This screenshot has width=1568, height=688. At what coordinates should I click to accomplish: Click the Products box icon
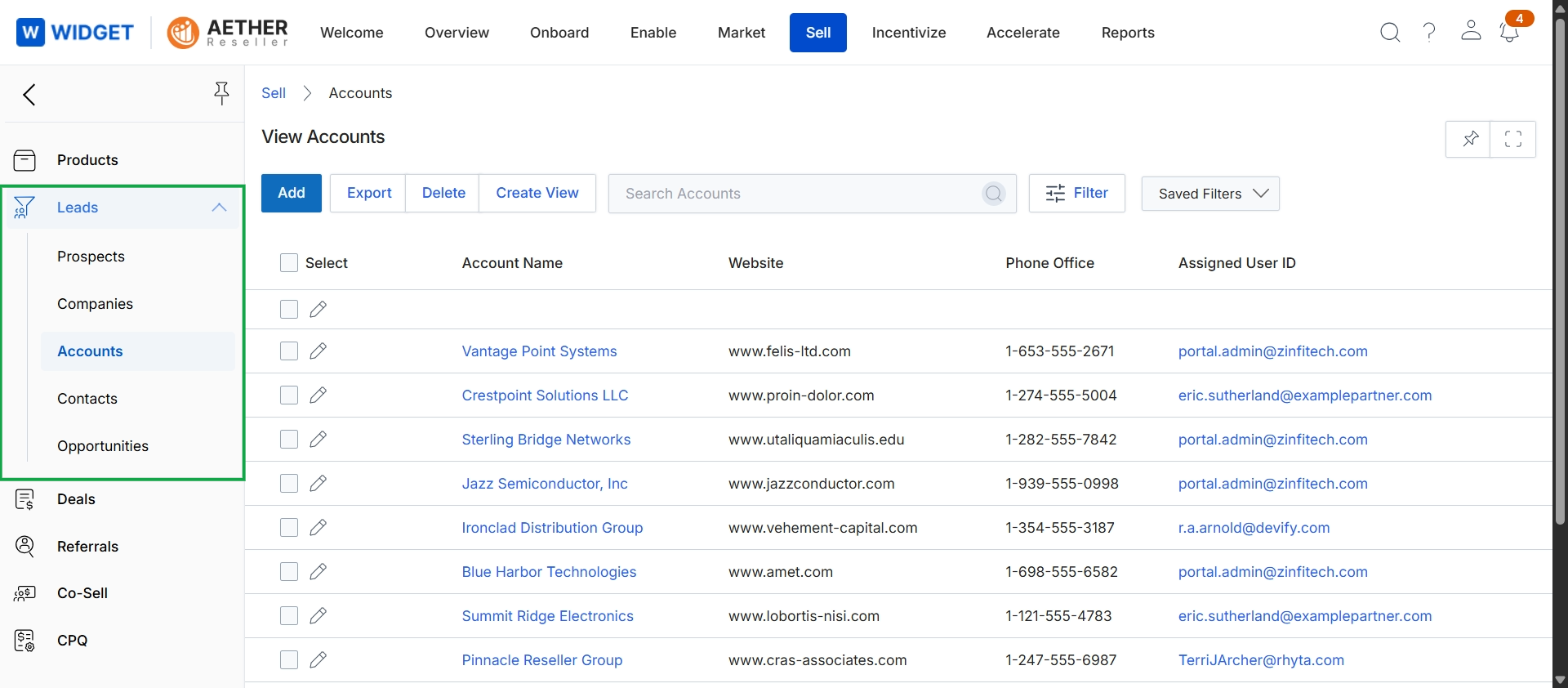pos(25,160)
